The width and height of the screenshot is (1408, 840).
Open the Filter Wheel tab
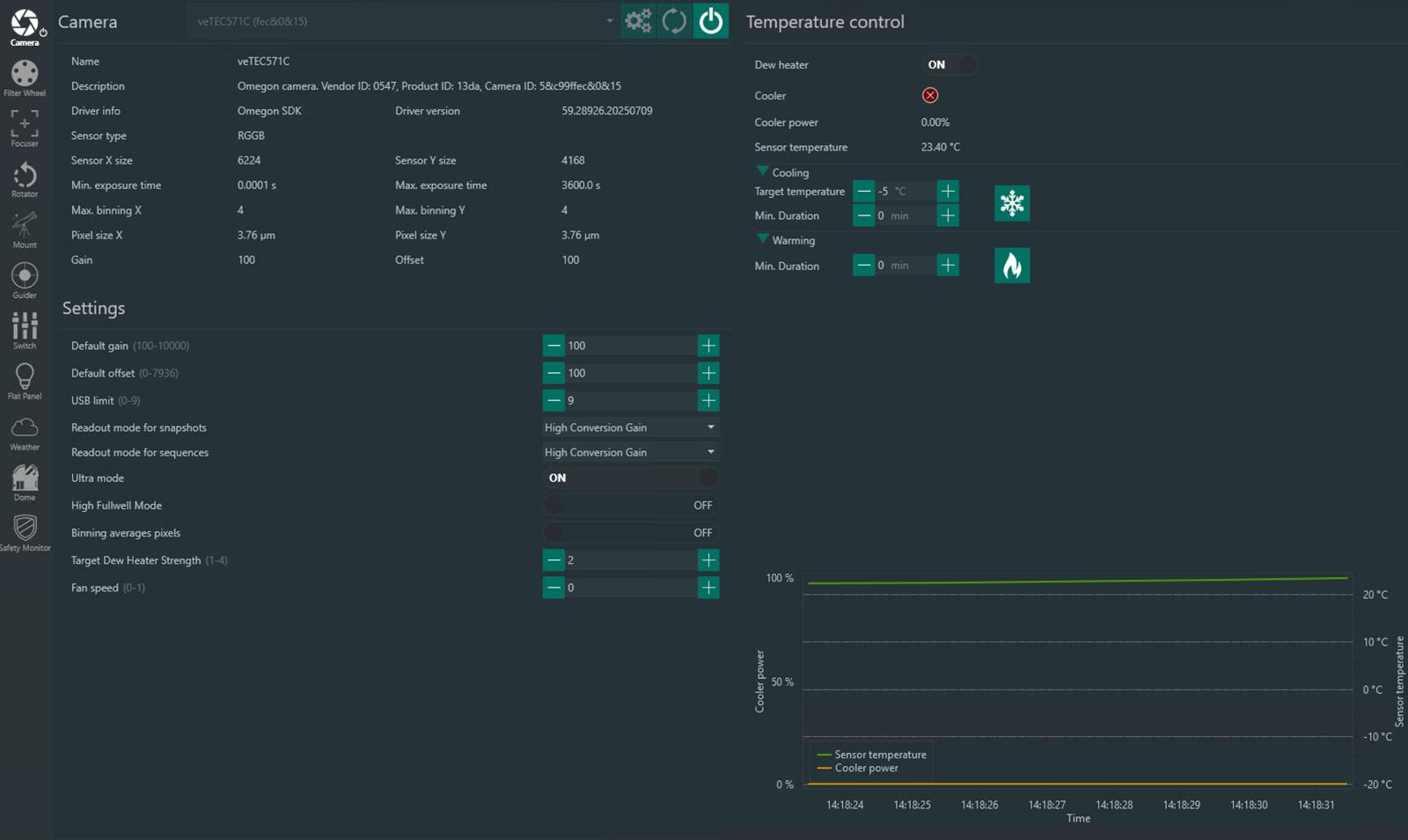pos(25,78)
